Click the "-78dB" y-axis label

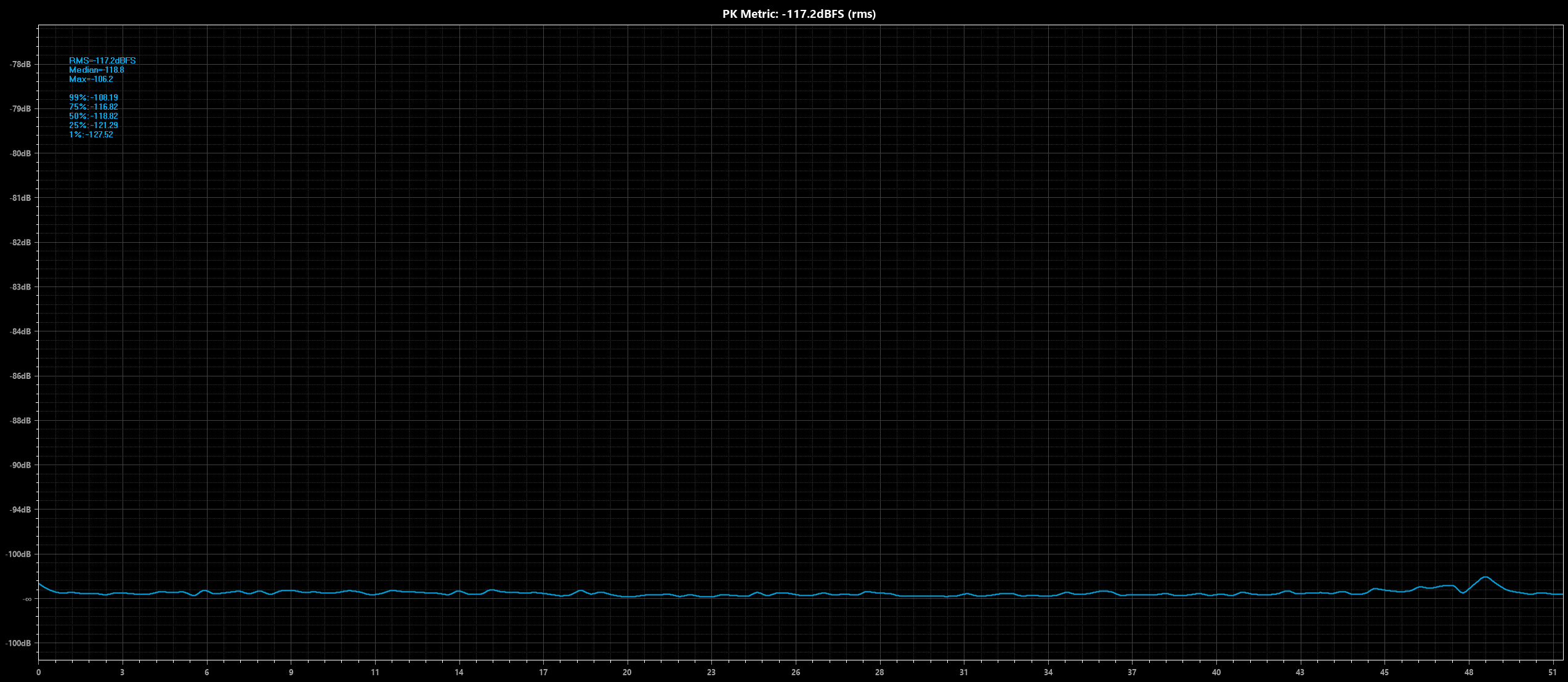(20, 64)
